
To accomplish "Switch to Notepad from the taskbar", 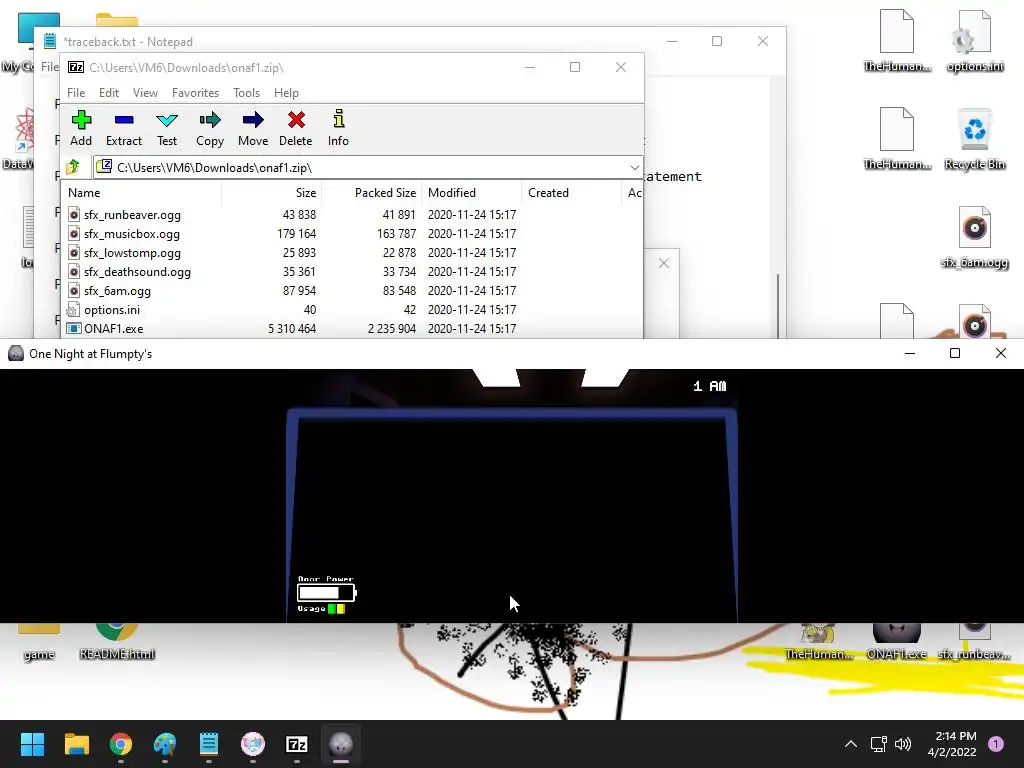I will pos(209,744).
